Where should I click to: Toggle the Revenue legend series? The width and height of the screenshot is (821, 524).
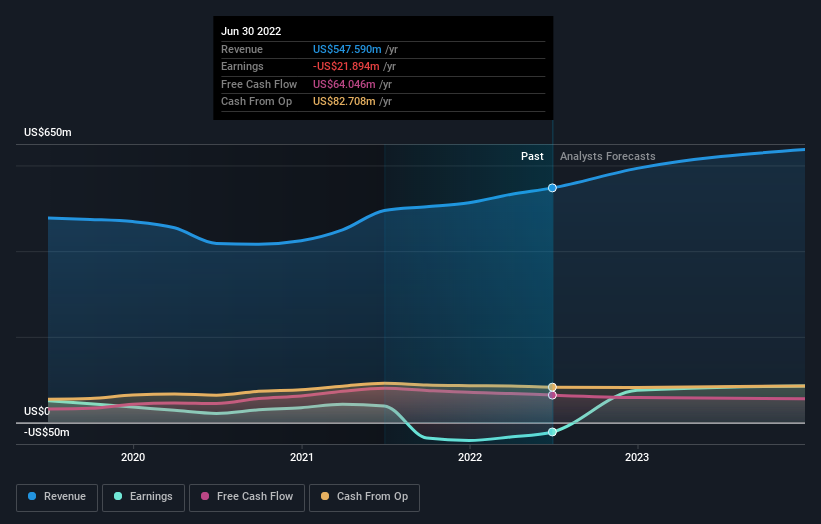pos(57,497)
